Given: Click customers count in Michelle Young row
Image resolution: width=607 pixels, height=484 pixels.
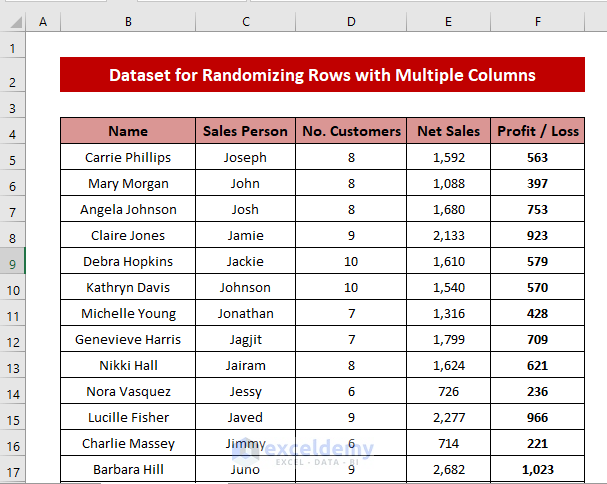Looking at the screenshot, I should tap(351, 313).
